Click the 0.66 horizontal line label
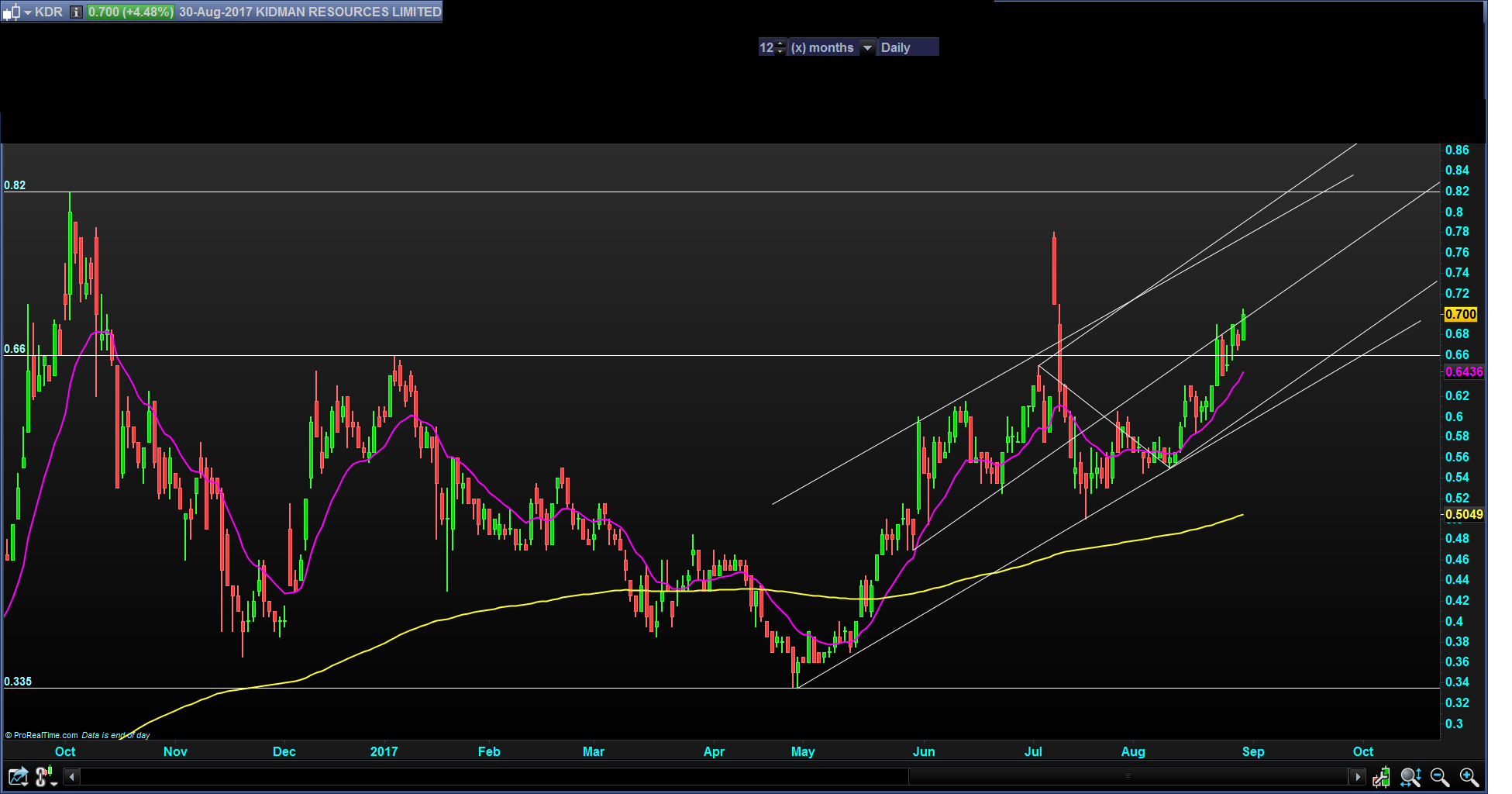The height and width of the screenshot is (794, 1512). (15, 349)
